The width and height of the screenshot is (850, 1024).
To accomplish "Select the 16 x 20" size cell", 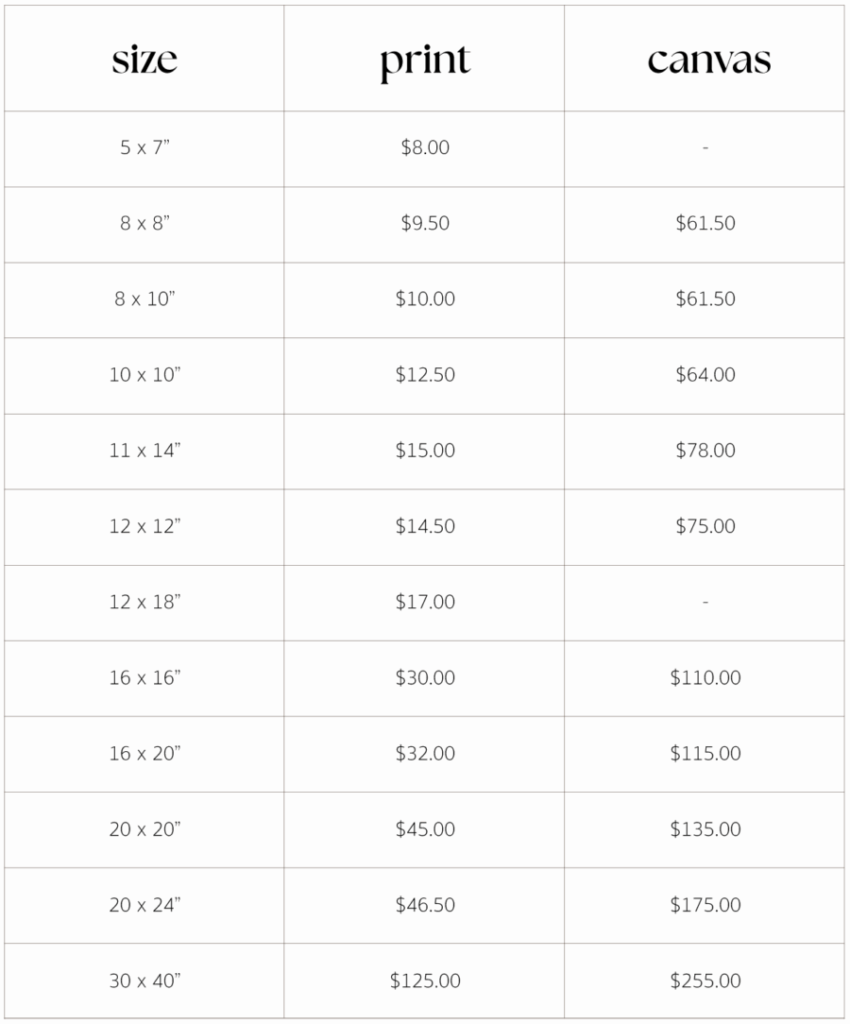I will 145,754.
